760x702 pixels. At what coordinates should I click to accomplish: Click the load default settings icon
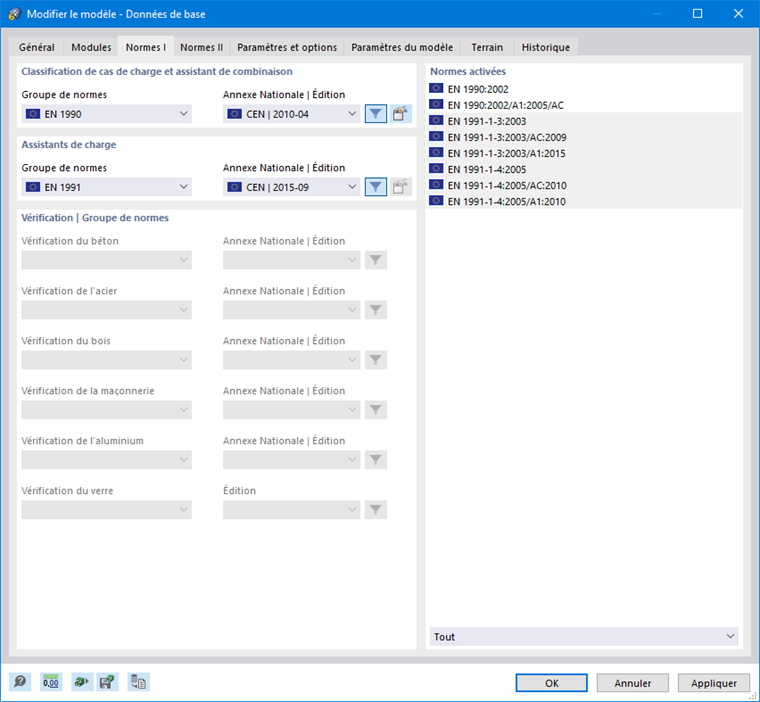click(x=81, y=682)
